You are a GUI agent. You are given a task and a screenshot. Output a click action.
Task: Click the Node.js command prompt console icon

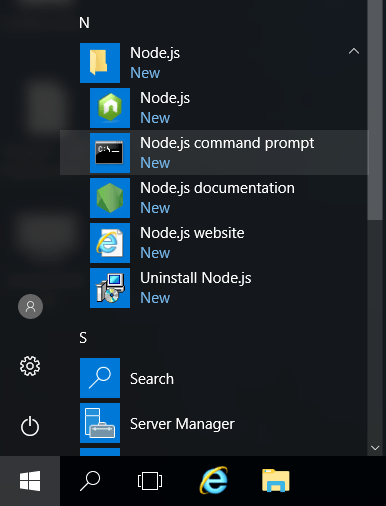[110, 153]
